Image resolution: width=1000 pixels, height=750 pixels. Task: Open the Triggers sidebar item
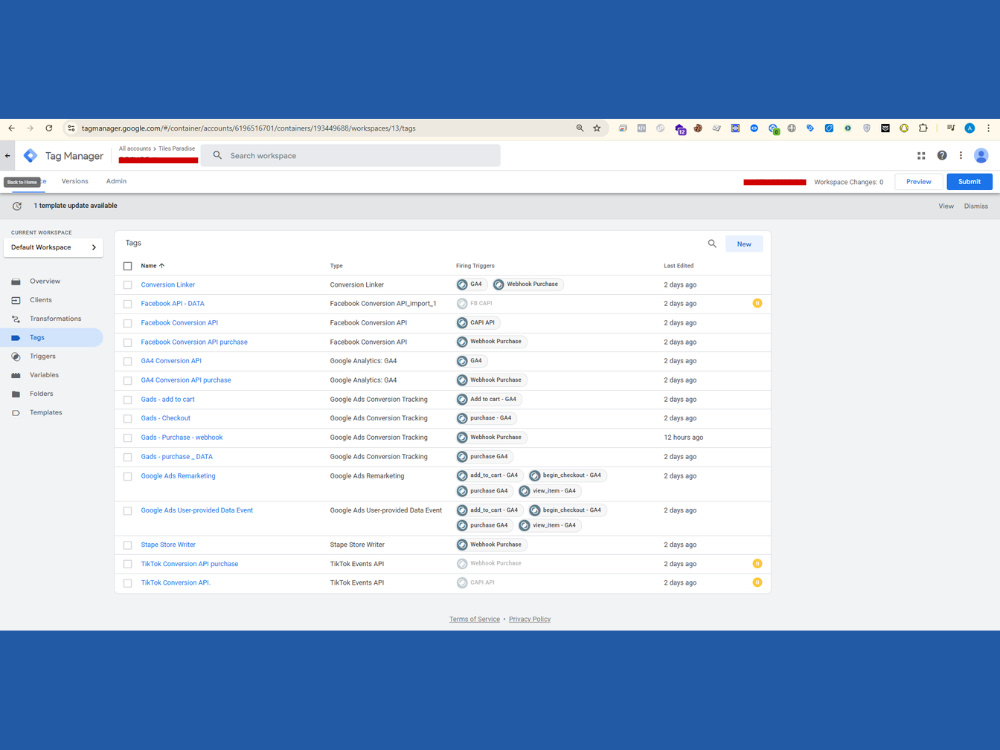pos(42,357)
